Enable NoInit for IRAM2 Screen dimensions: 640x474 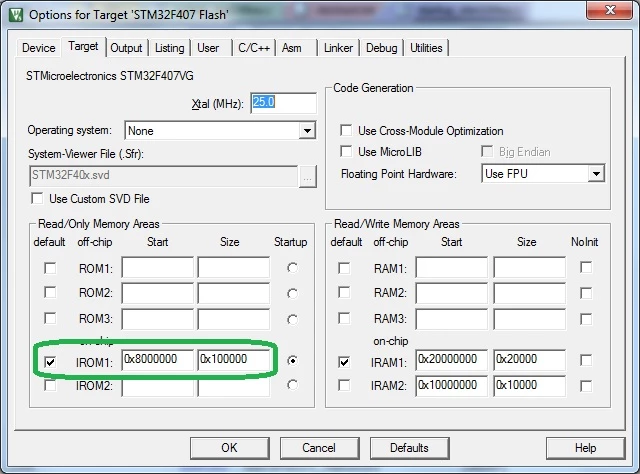coord(586,386)
